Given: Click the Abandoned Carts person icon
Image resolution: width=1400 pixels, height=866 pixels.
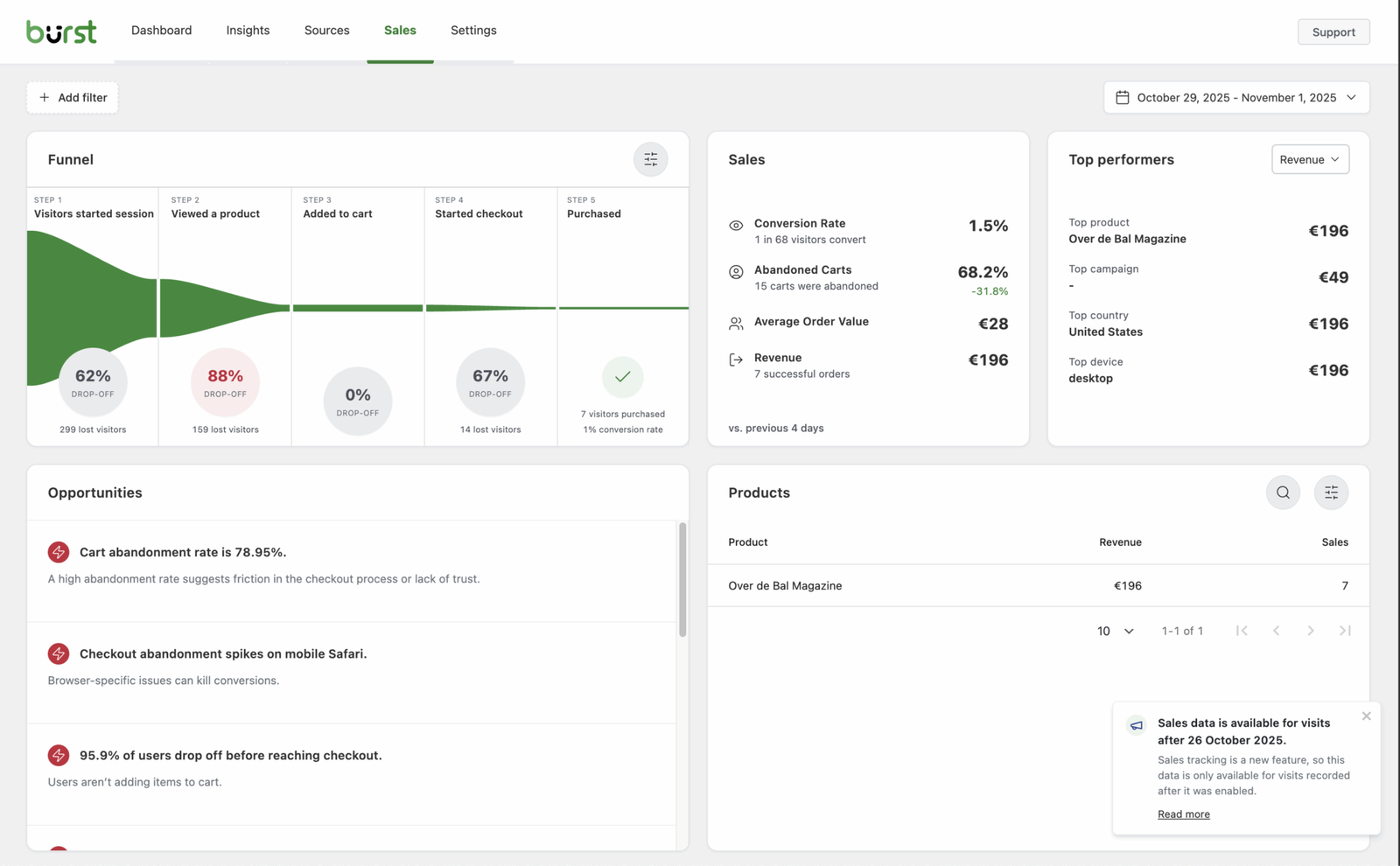Looking at the screenshot, I should pos(736,273).
